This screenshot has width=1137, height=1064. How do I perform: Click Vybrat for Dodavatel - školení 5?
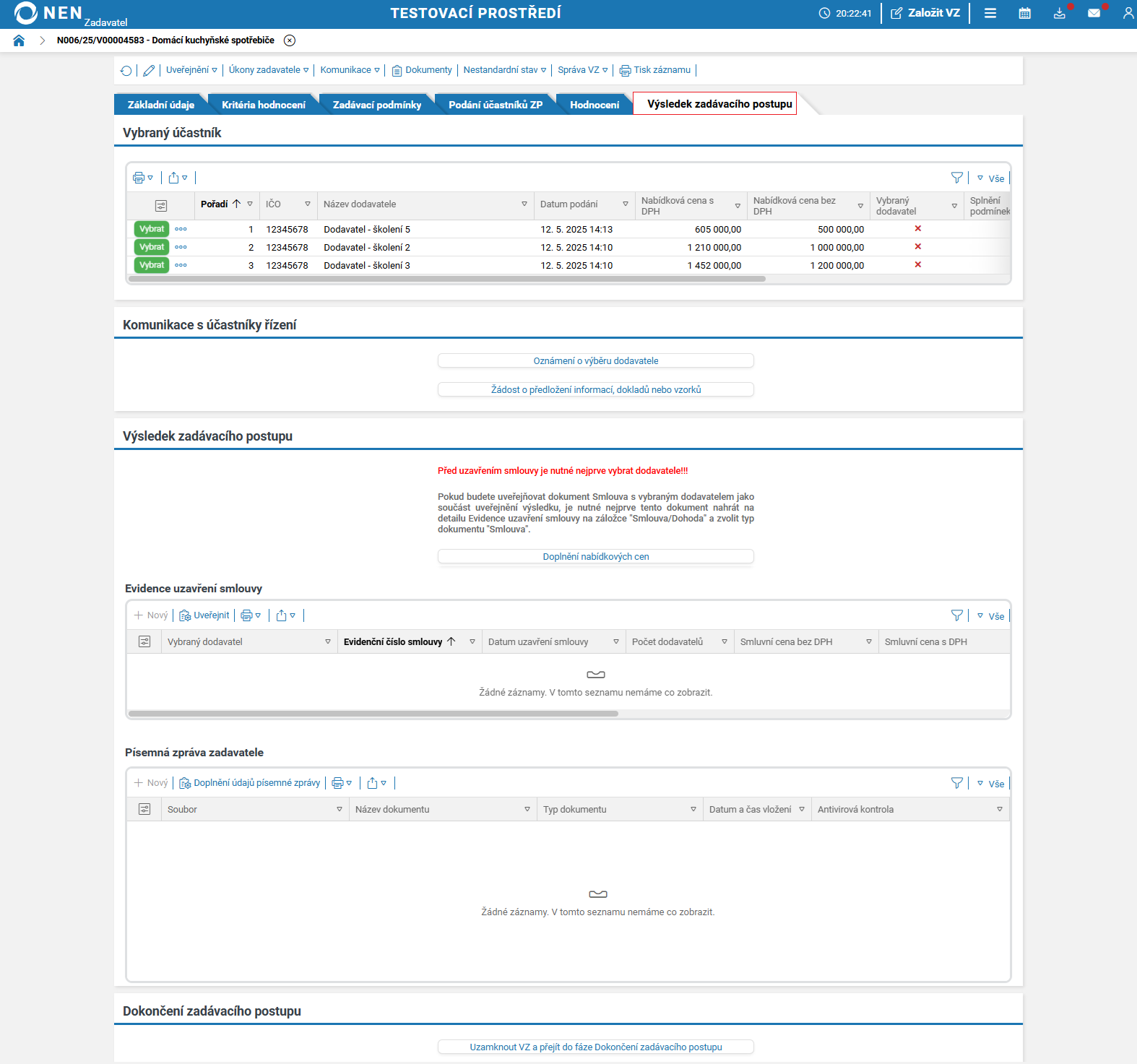pyautogui.click(x=152, y=229)
